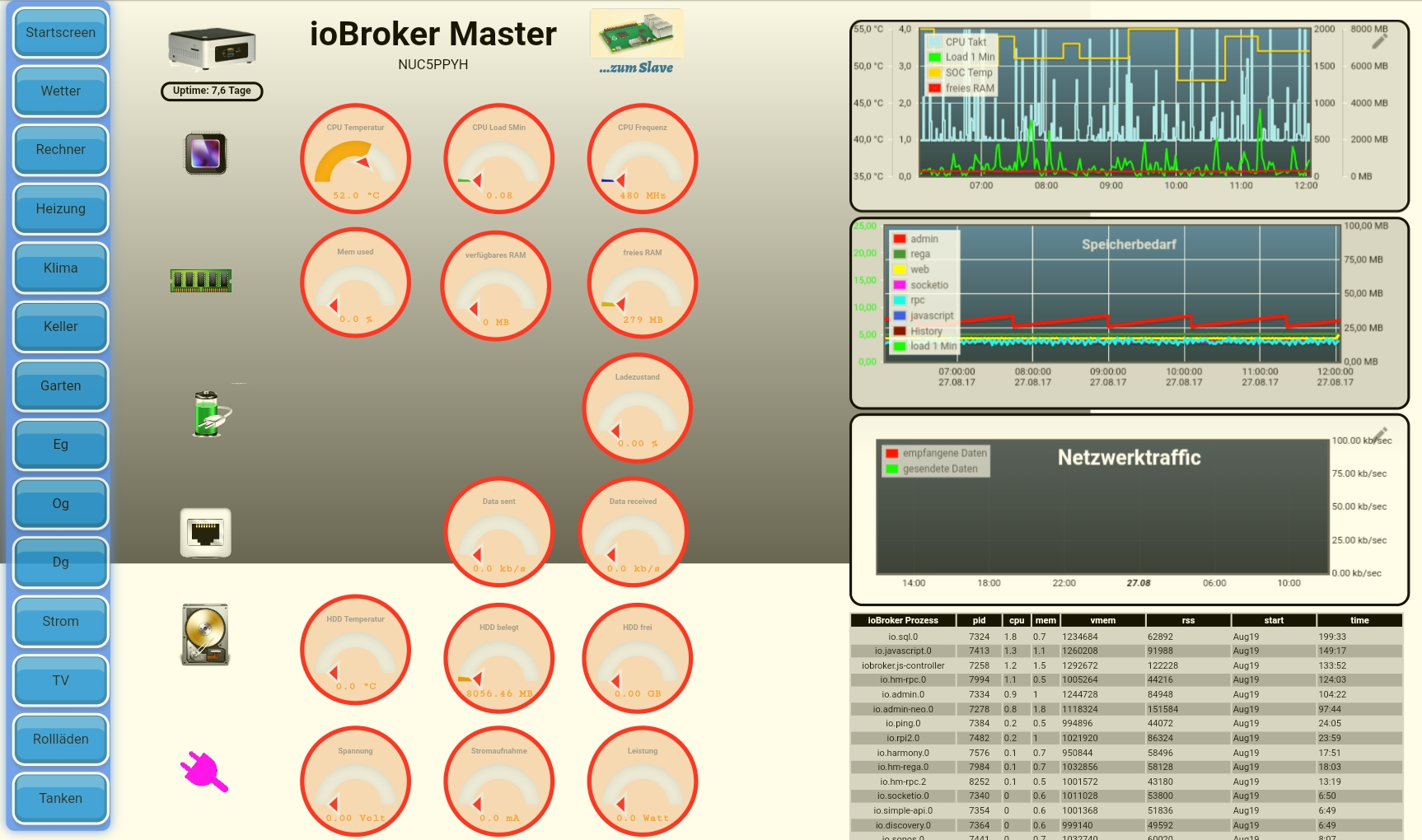The width and height of the screenshot is (1422, 840).
Task: Select the io.javascript.0 process row
Action: click(1126, 651)
